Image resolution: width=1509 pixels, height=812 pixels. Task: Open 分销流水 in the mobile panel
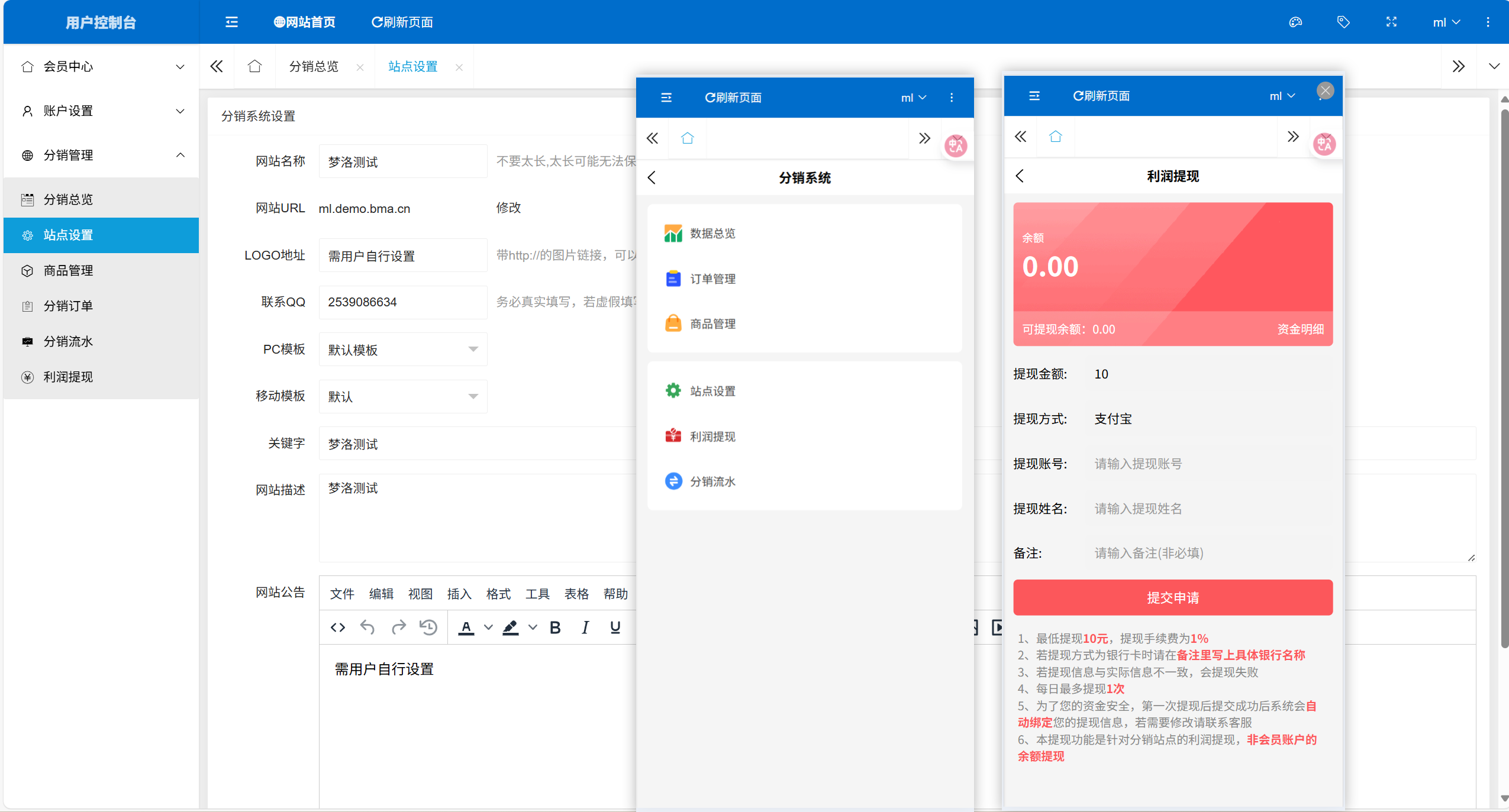[712, 481]
